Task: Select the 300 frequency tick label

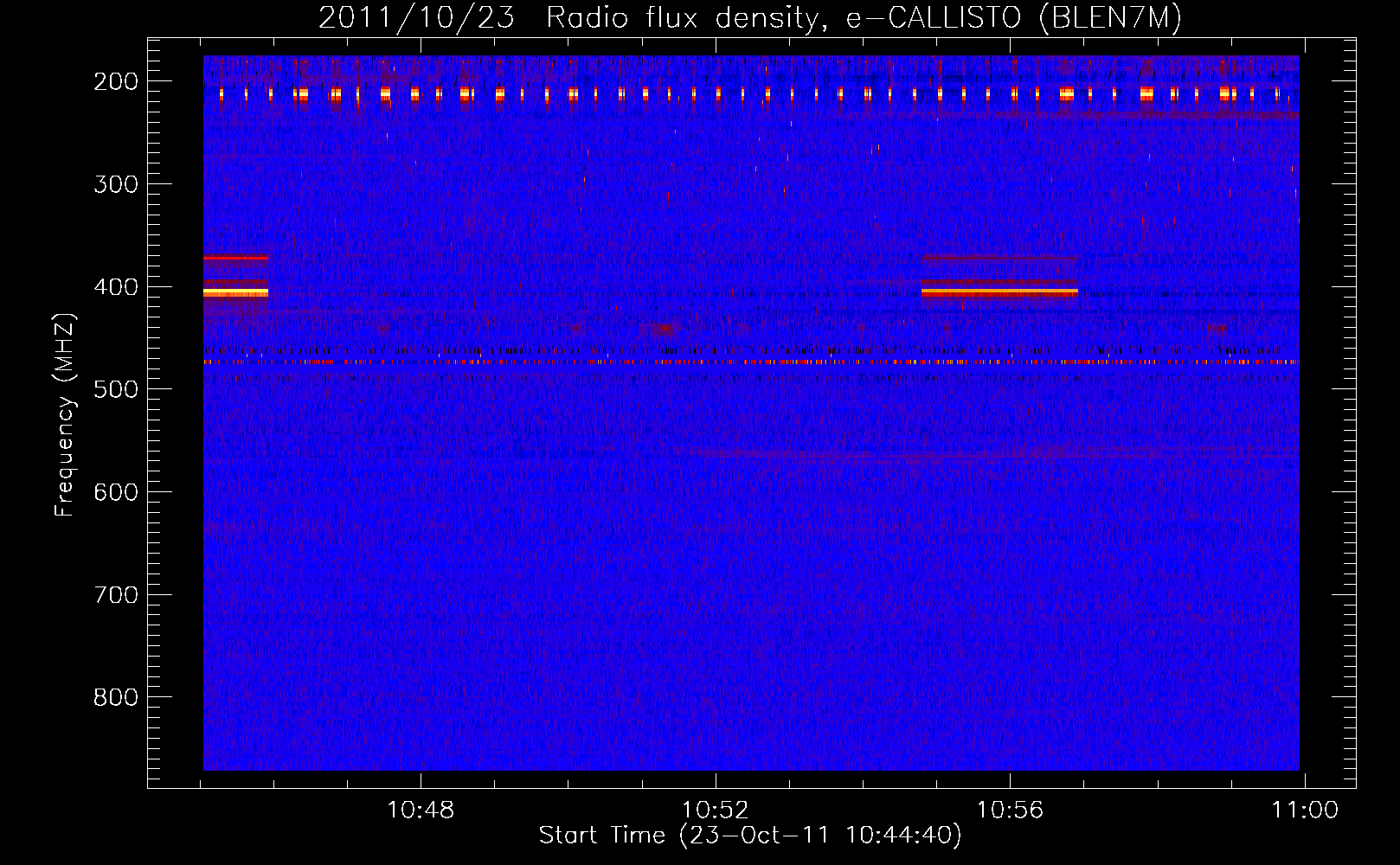Action: (x=116, y=184)
